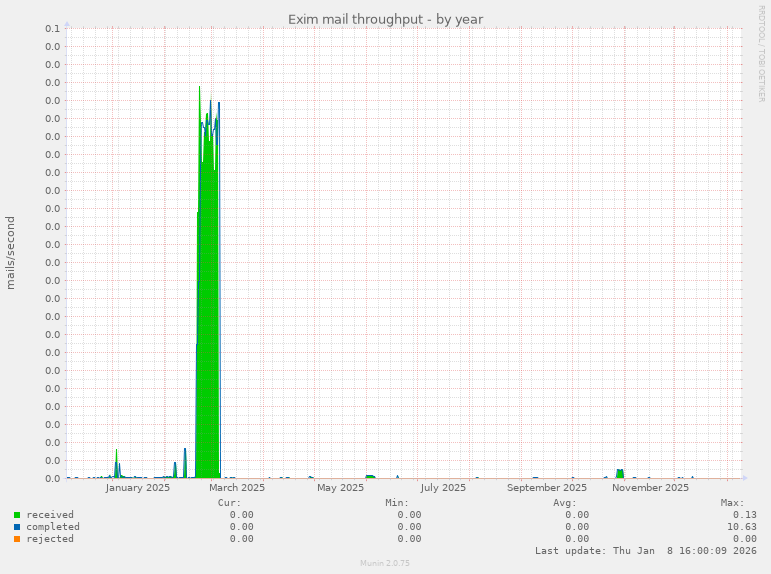Select the 'received' legend label
The width and height of the screenshot is (771, 574).
tap(50, 515)
